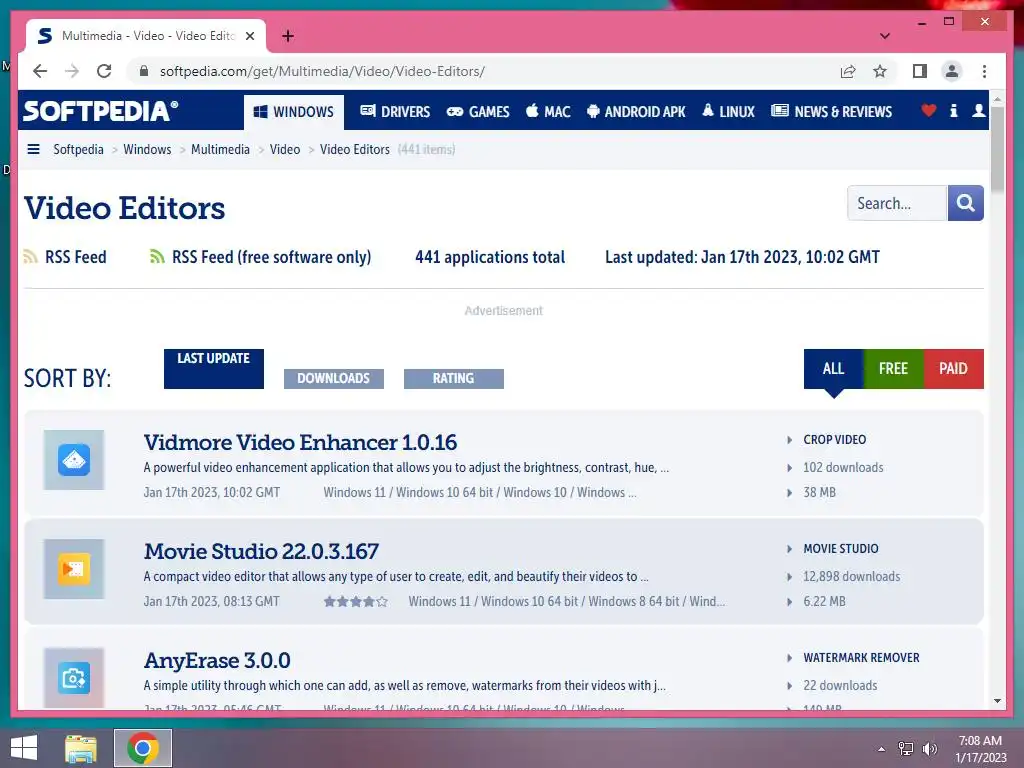Open the user account icon

978,111
